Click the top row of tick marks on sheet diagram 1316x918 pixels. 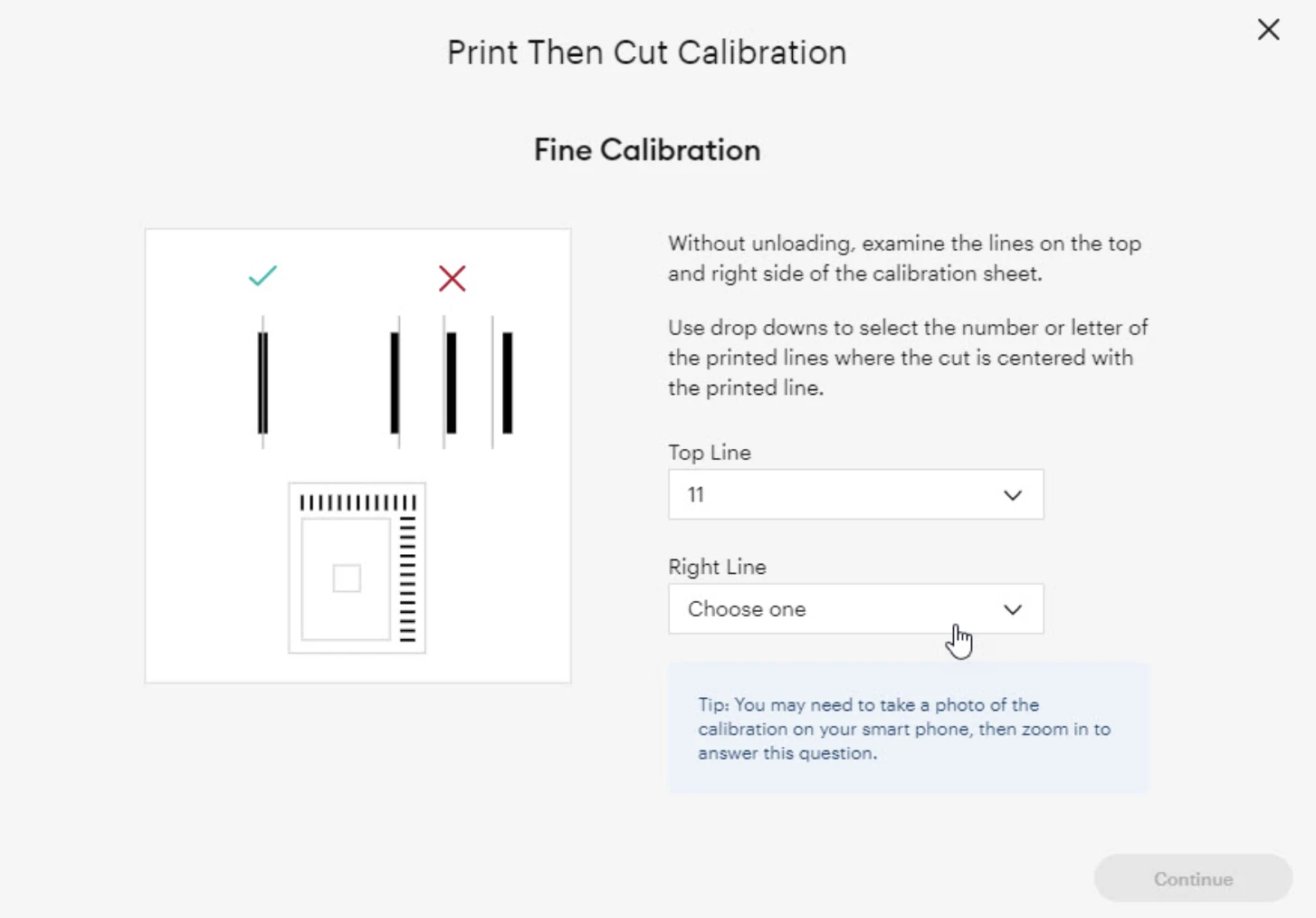click(358, 502)
